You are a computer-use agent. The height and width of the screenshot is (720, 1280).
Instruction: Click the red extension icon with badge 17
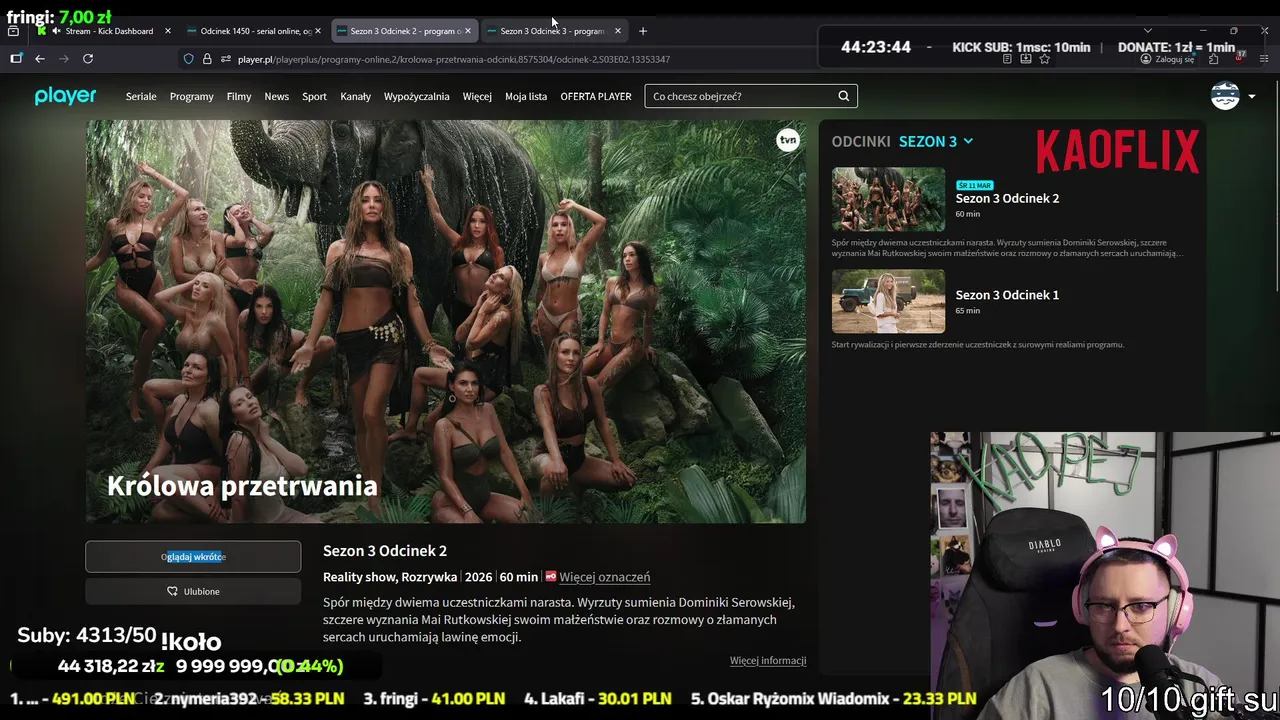pos(1239,58)
